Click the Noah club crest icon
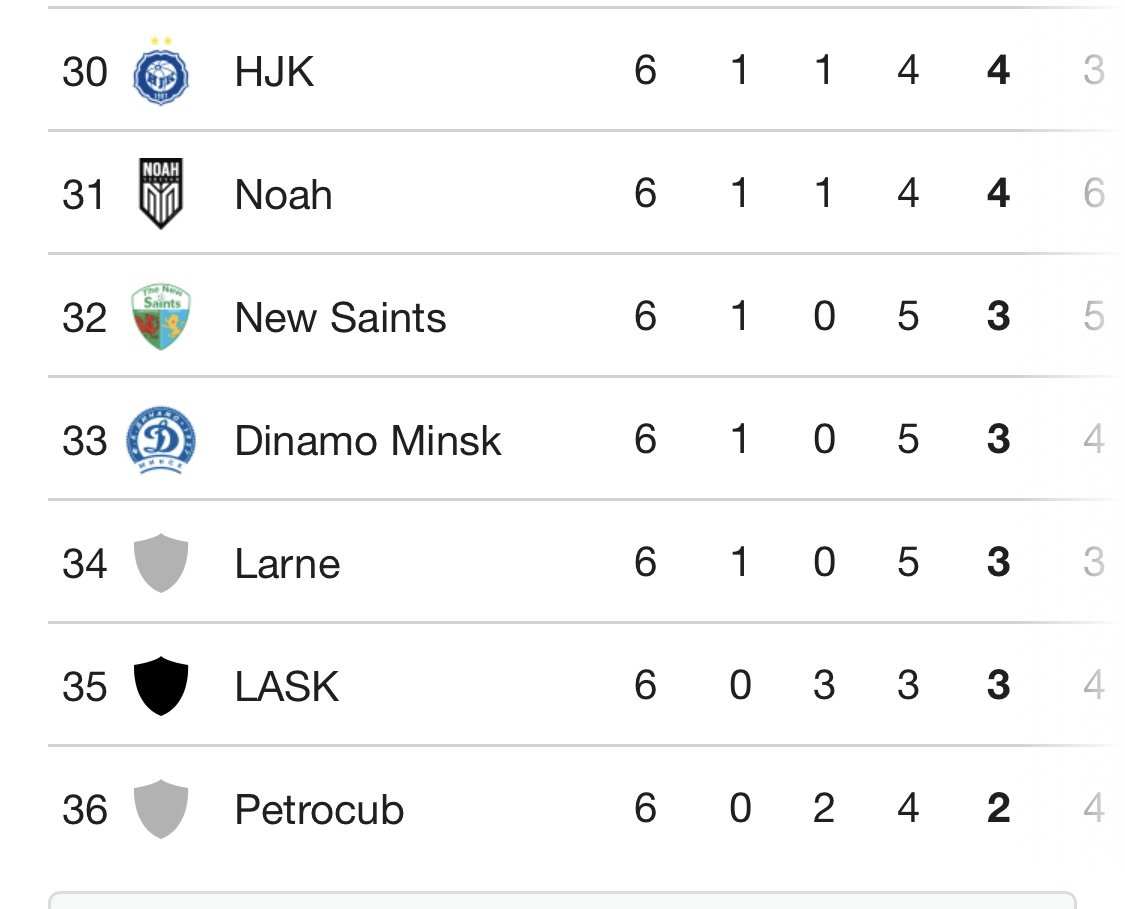Viewport: 1125px width, 909px height. tap(161, 194)
